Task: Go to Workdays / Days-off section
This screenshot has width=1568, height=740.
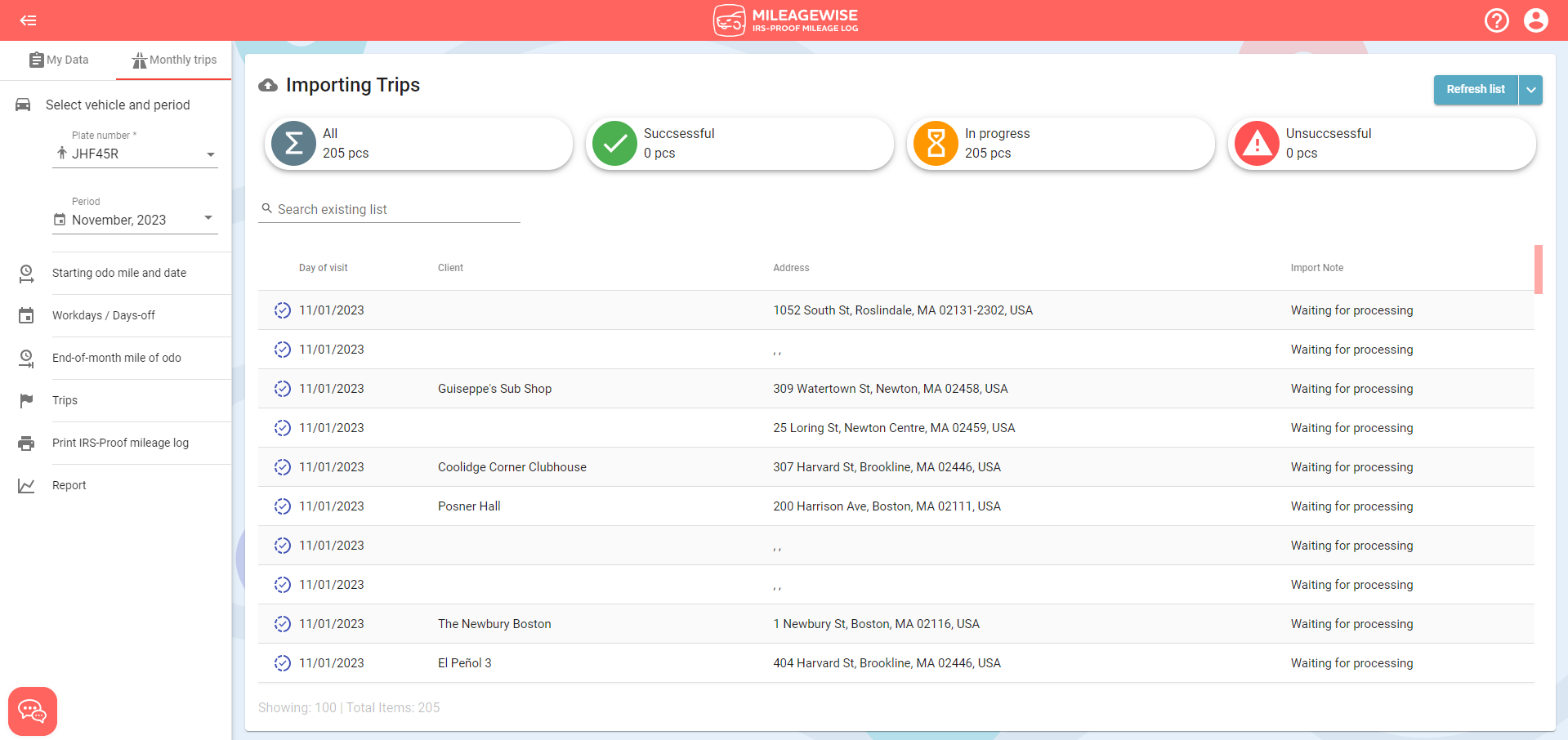Action: point(104,315)
